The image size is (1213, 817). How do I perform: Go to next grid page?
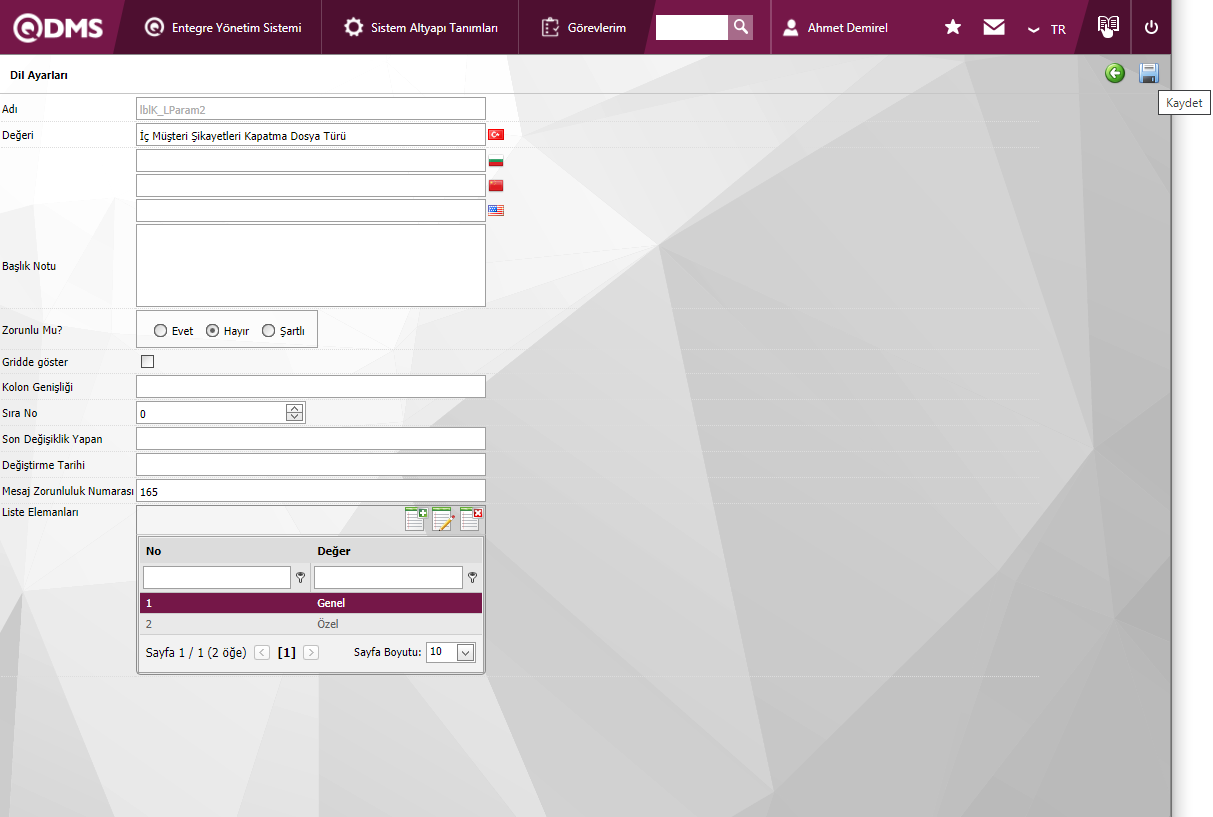pyautogui.click(x=311, y=652)
